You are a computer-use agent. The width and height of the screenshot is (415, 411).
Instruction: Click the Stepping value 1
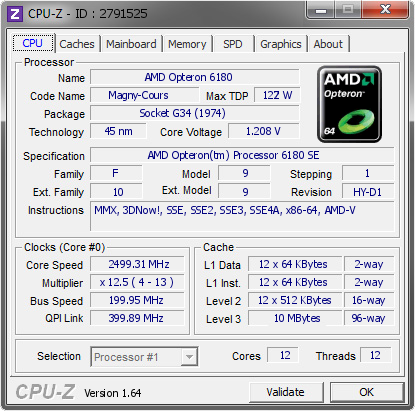(x=368, y=174)
